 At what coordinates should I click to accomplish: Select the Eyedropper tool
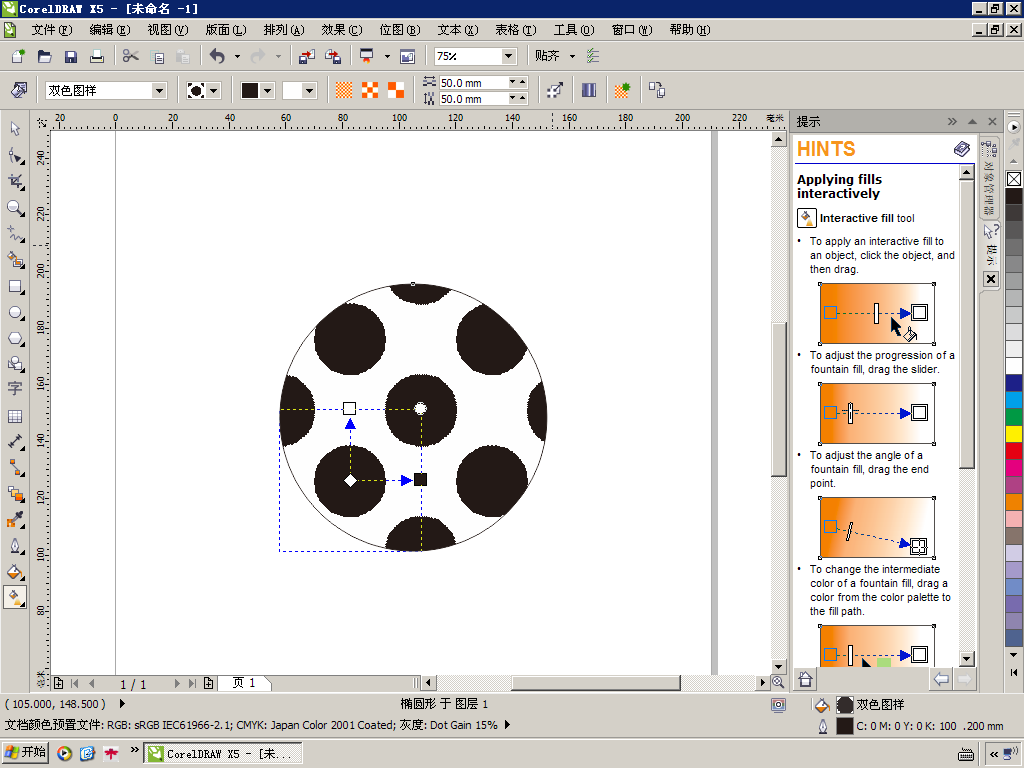15,520
